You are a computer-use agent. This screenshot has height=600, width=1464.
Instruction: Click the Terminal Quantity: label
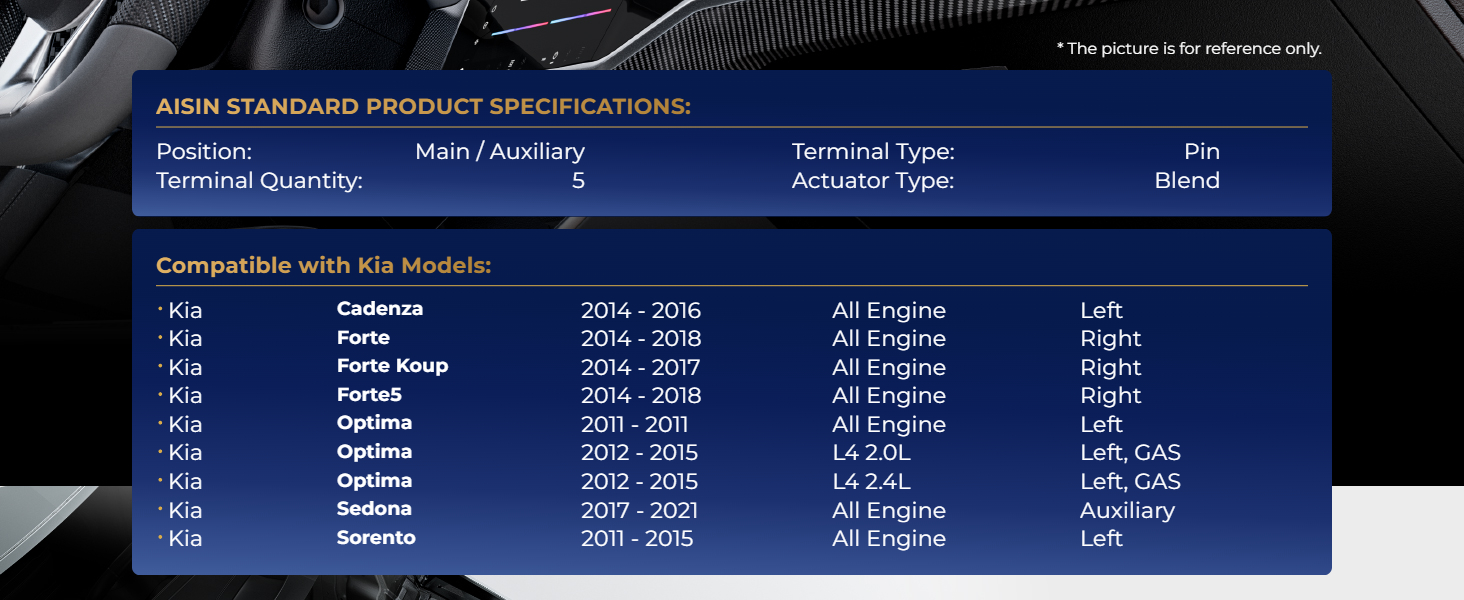[259, 181]
